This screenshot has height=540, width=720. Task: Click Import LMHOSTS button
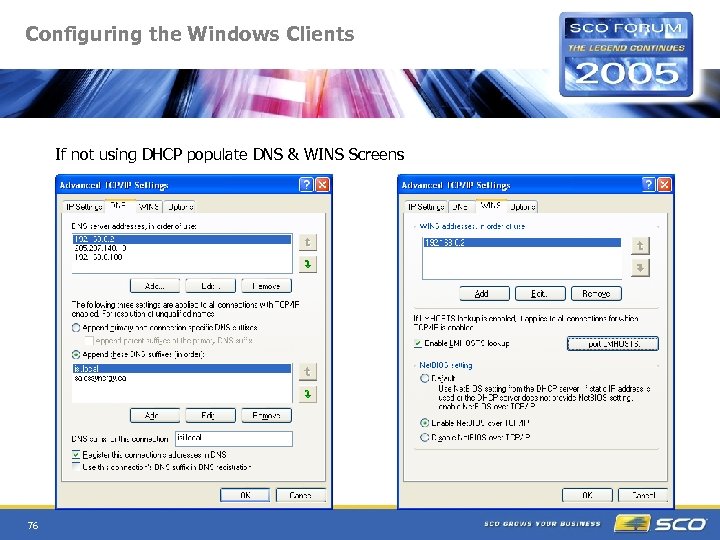point(613,343)
